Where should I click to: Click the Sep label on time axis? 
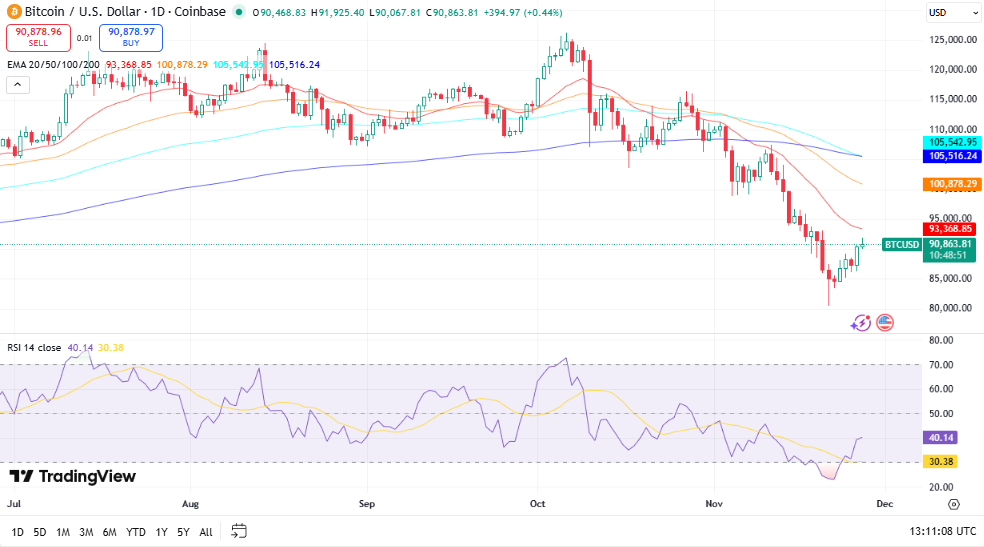[x=366, y=504]
